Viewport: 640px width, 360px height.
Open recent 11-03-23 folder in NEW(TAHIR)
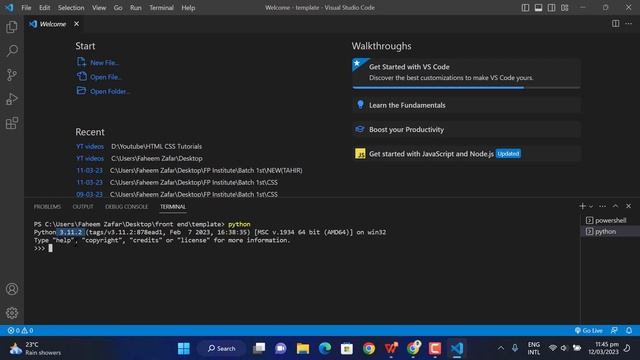click(89, 171)
